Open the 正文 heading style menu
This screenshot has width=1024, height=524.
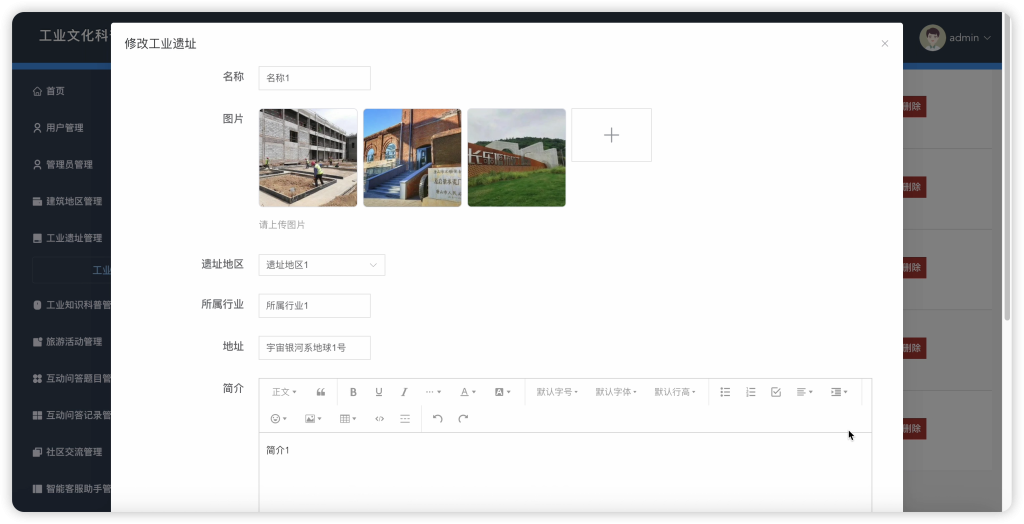tap(284, 392)
